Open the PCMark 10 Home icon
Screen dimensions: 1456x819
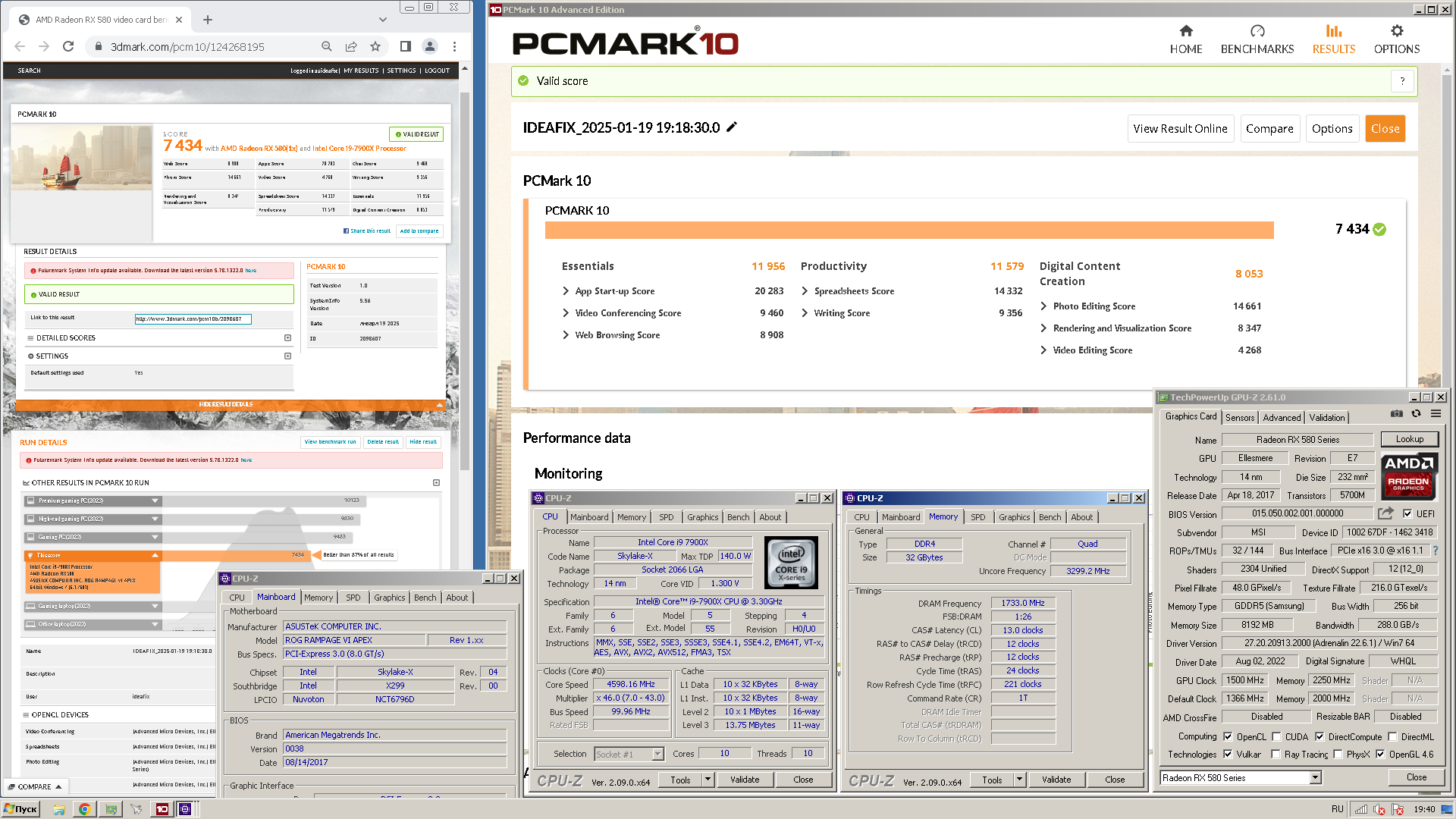(x=1186, y=31)
